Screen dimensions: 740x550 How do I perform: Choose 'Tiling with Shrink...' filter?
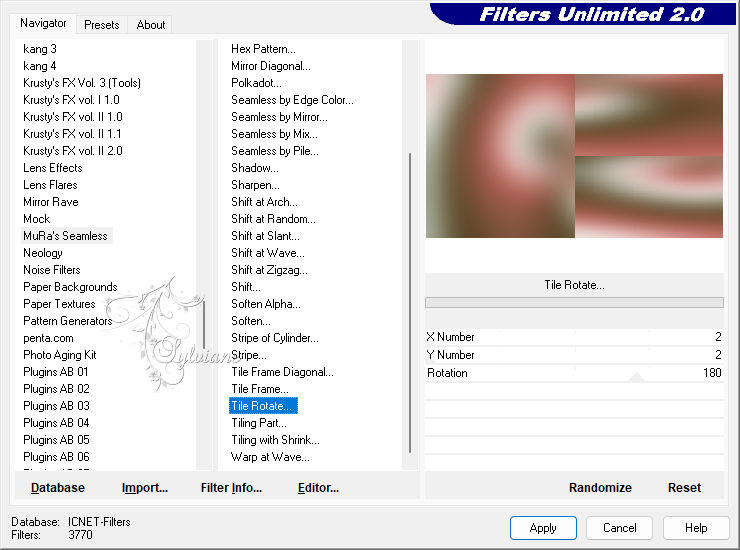click(275, 440)
